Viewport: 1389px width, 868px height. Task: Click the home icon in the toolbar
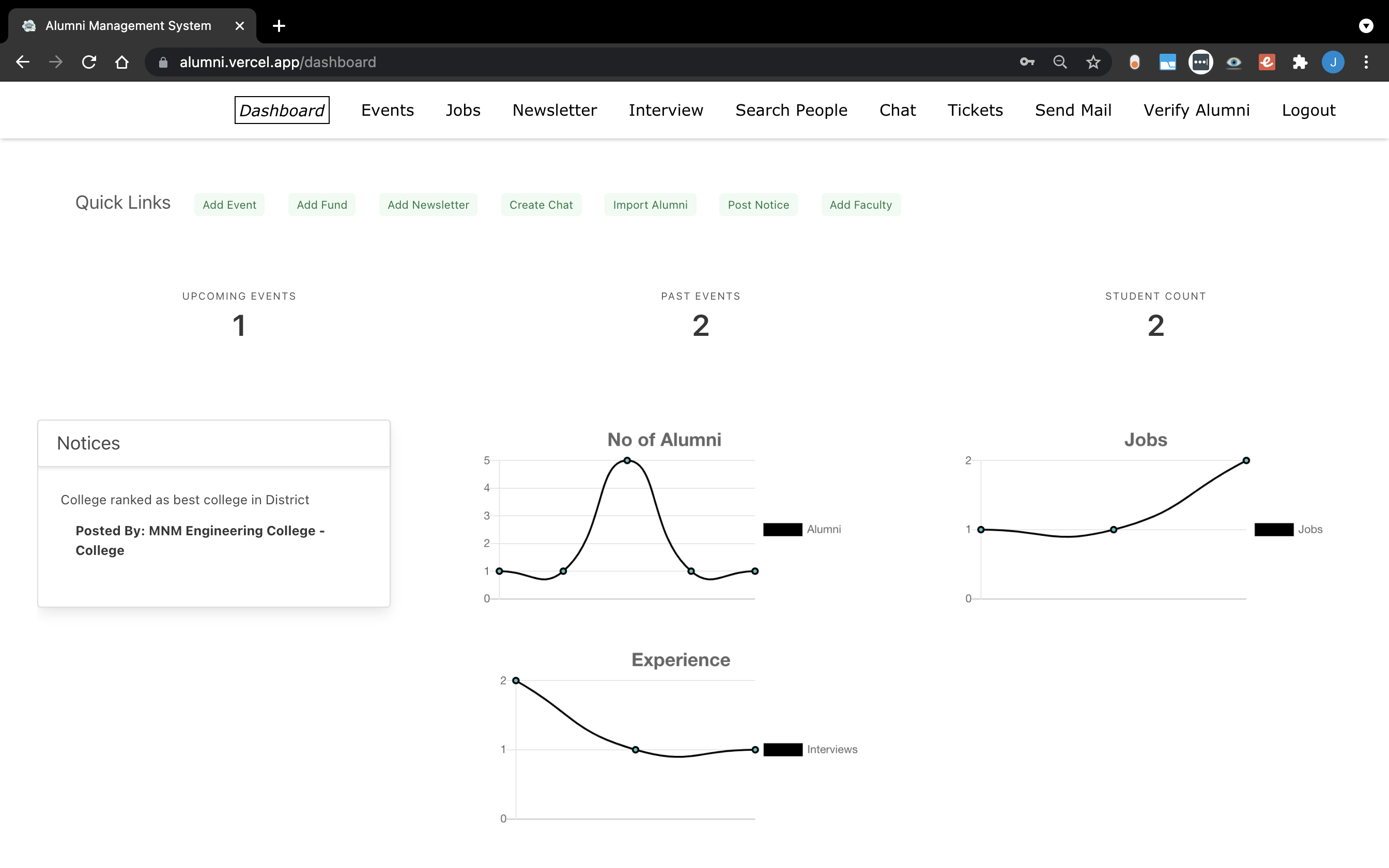121,62
